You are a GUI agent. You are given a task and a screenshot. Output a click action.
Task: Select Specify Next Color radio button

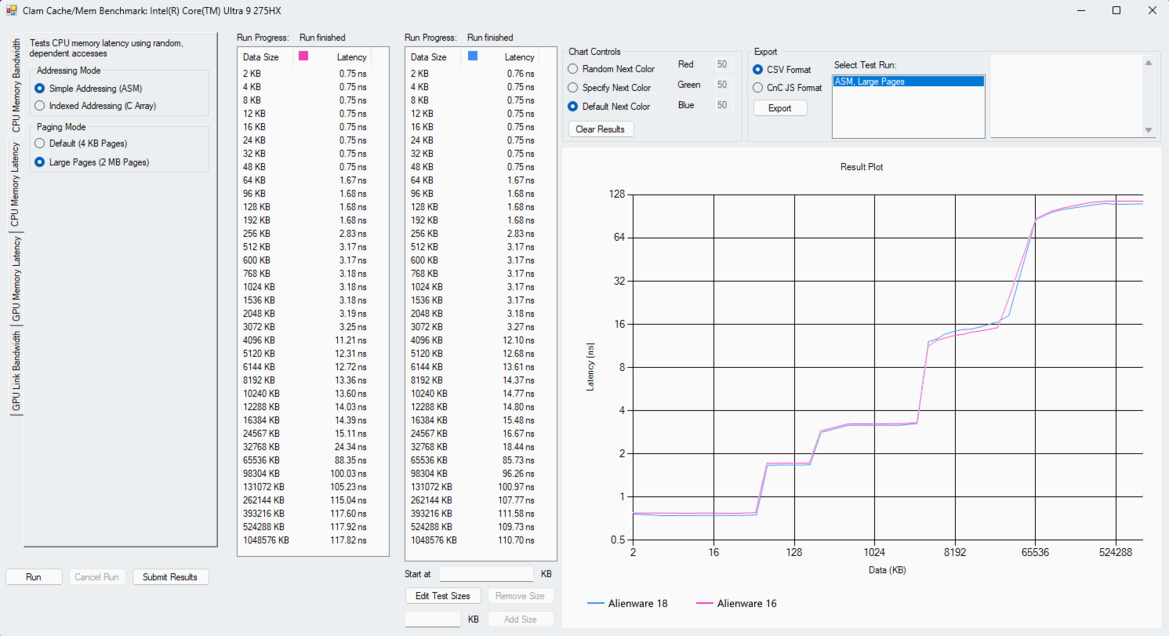click(573, 88)
